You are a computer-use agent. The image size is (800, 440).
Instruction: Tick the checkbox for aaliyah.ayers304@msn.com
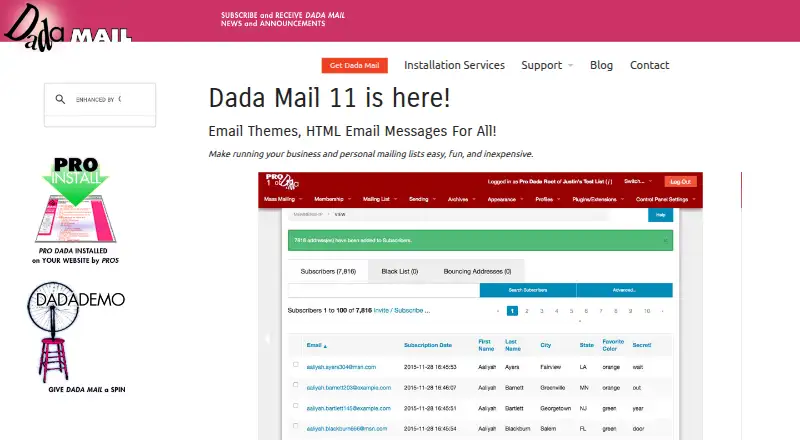[x=295, y=364]
